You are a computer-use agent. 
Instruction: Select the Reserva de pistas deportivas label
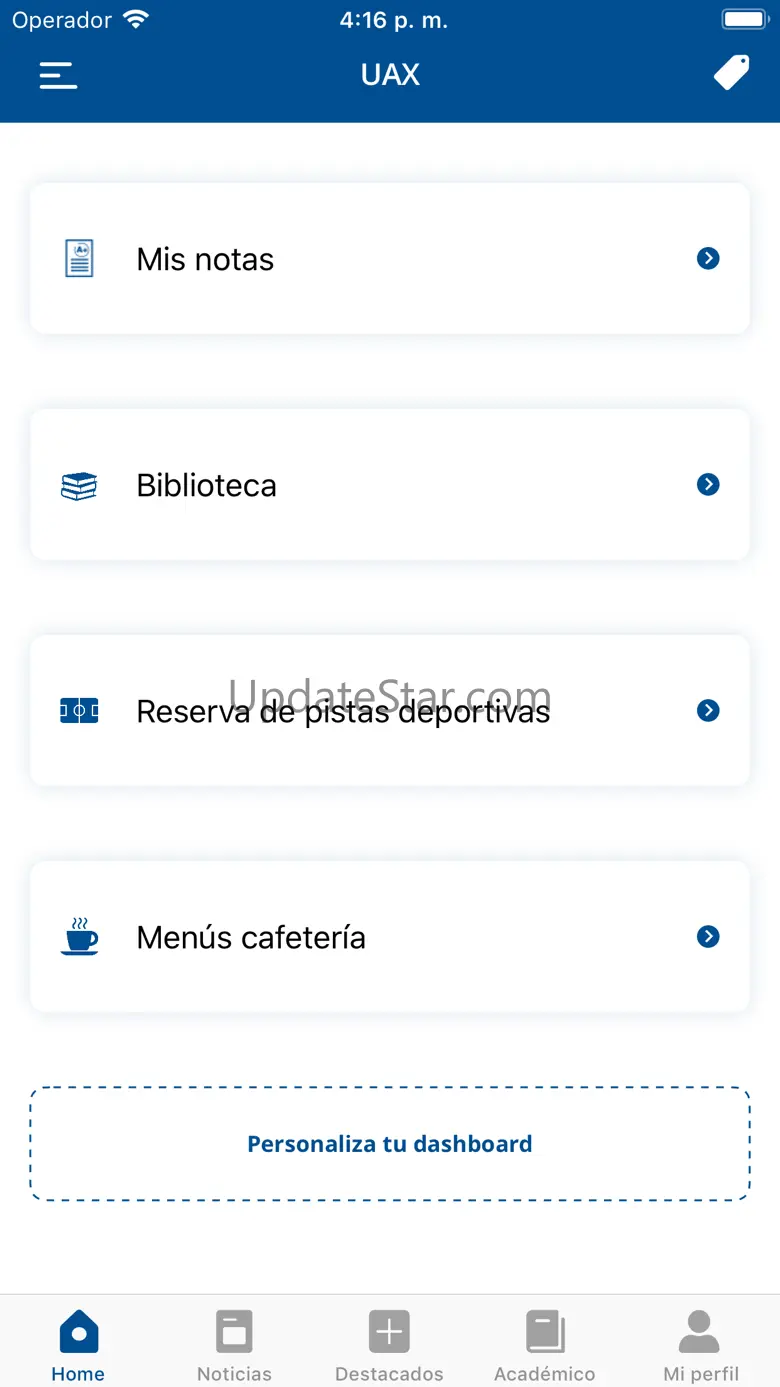(343, 712)
